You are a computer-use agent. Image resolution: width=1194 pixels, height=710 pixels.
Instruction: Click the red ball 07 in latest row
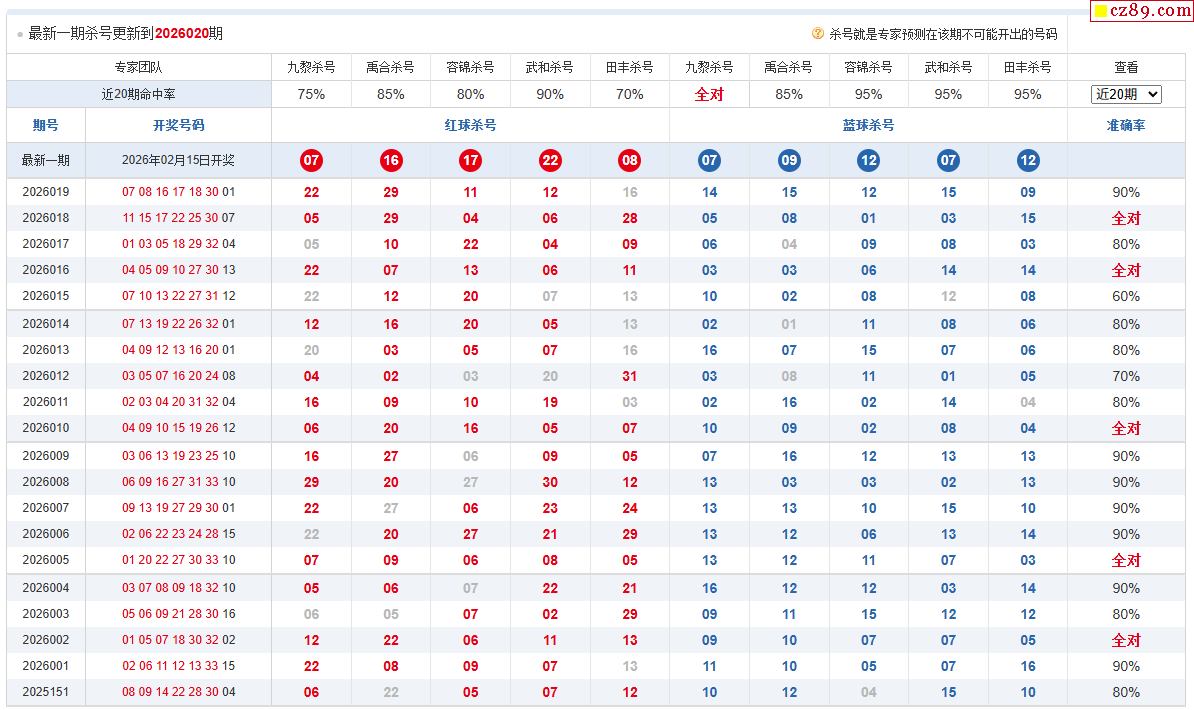pos(311,160)
